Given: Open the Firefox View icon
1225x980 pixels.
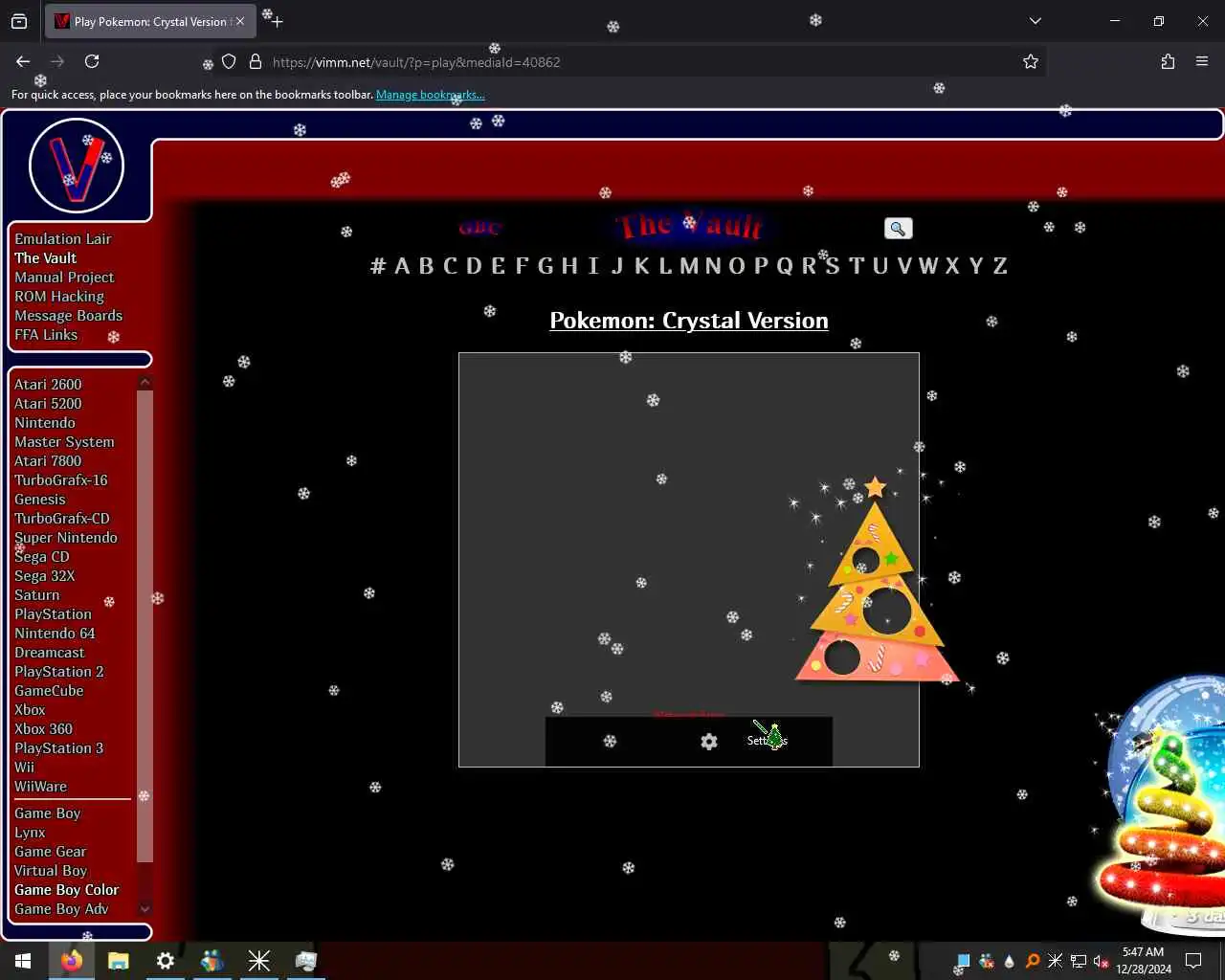Looking at the screenshot, I should click(19, 21).
